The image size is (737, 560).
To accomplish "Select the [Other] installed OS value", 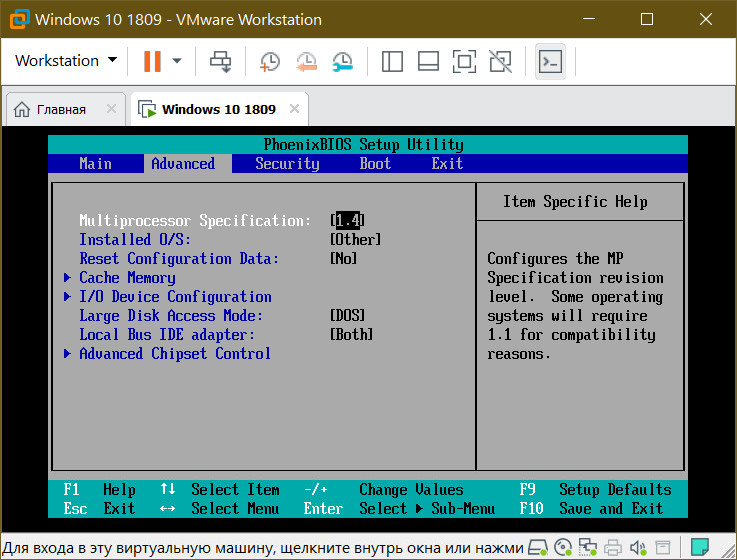I will 355,240.
